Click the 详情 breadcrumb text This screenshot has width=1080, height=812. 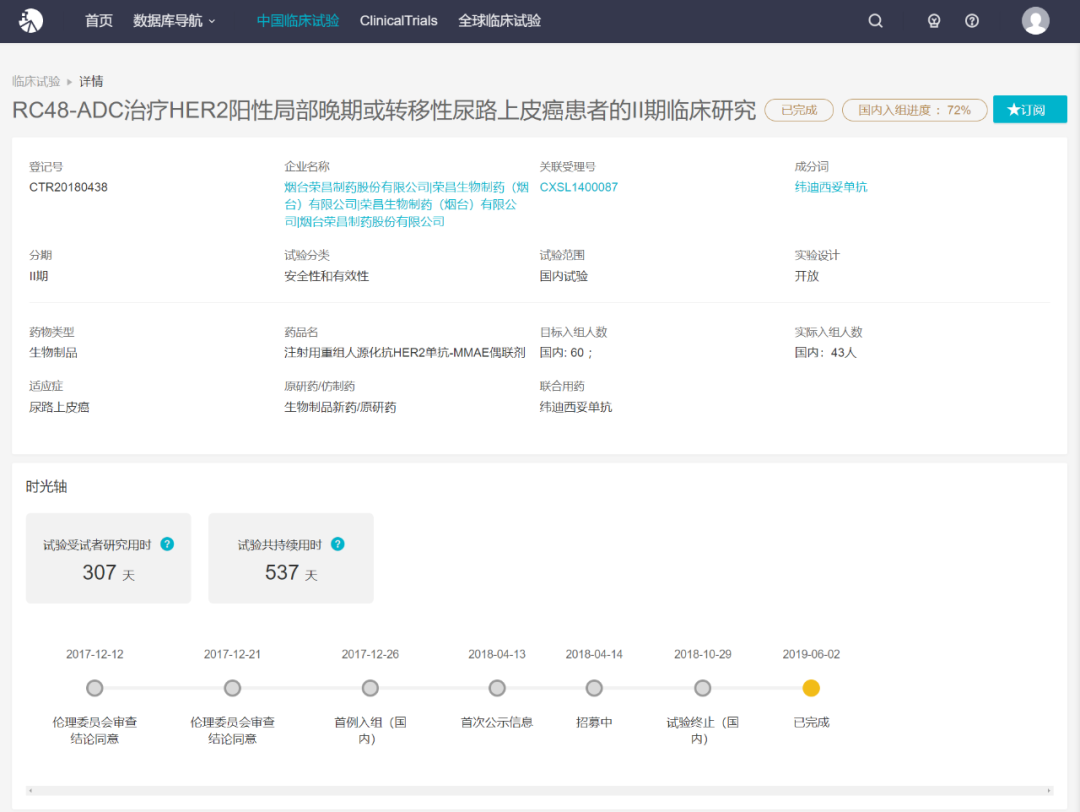pyautogui.click(x=91, y=81)
